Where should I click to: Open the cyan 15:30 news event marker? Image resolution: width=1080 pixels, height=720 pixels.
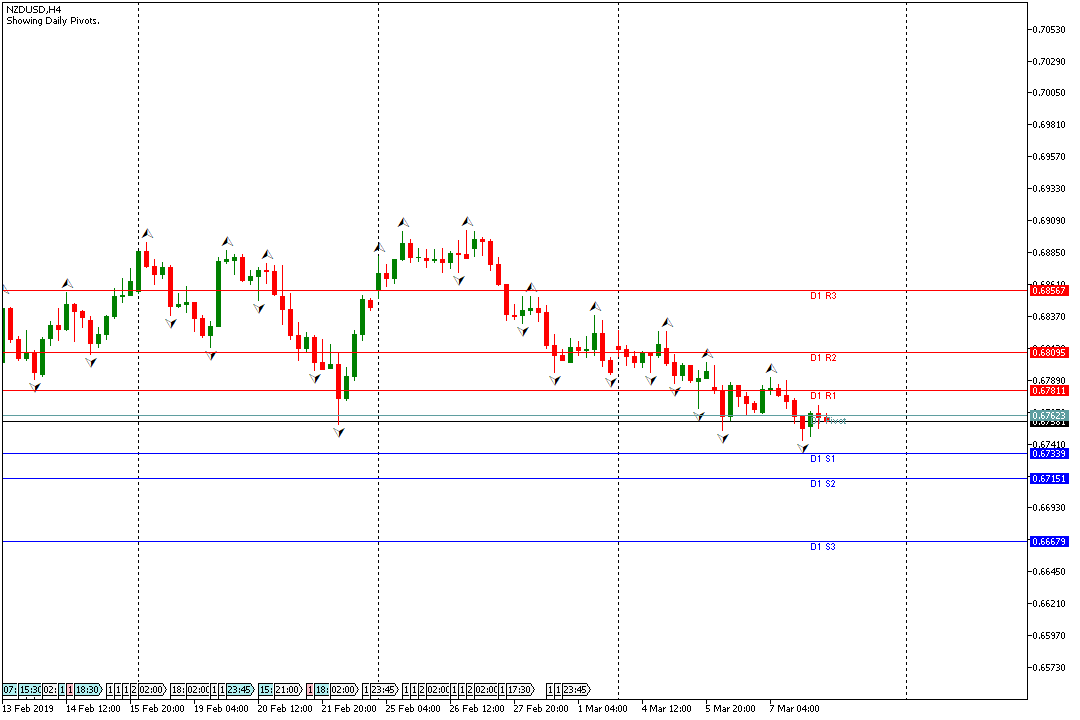pyautogui.click(x=30, y=690)
